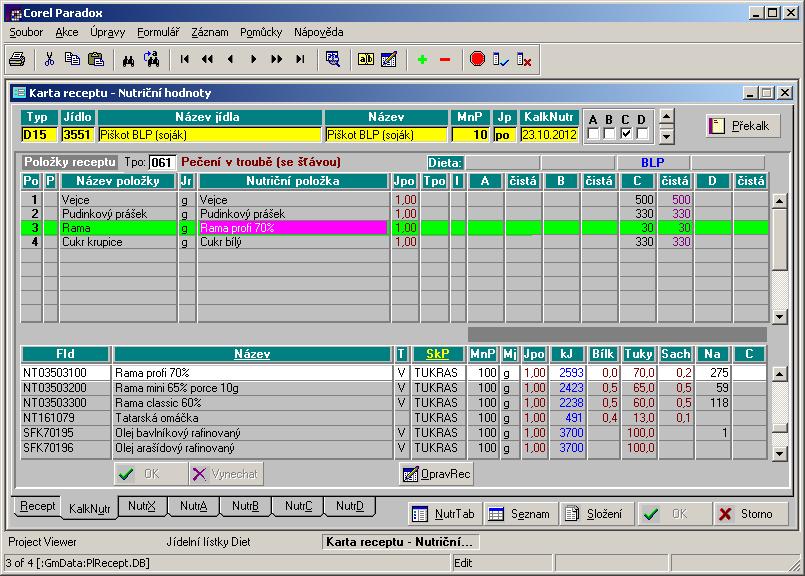Click the Název jídla field Piškot BLP

tap(209, 135)
